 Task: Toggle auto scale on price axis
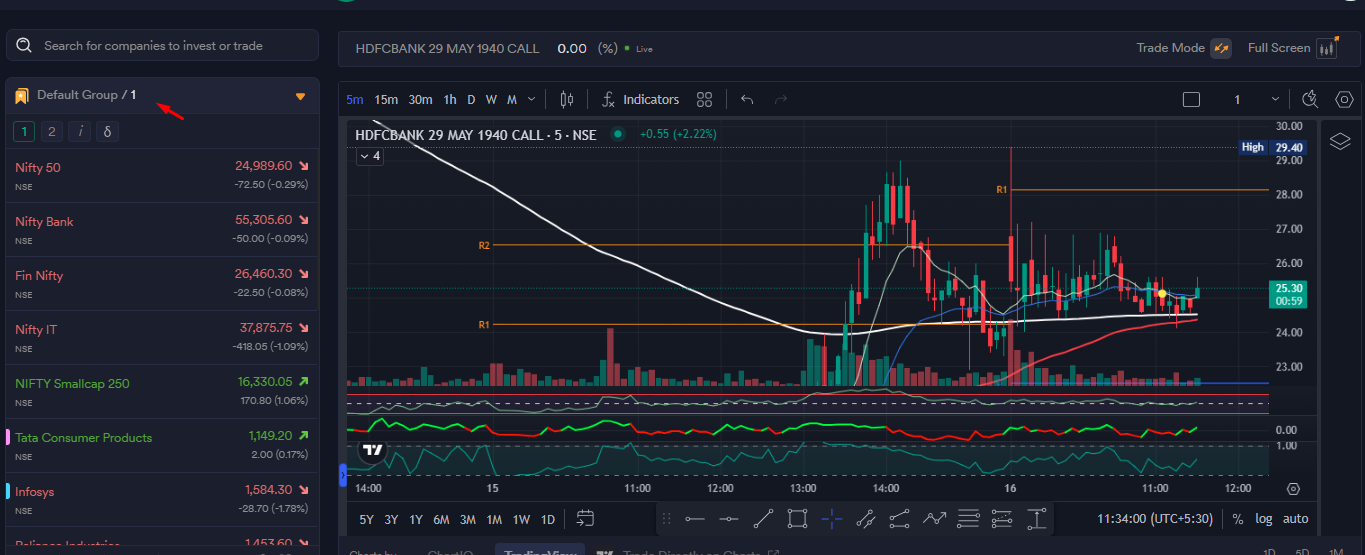[1295, 519]
